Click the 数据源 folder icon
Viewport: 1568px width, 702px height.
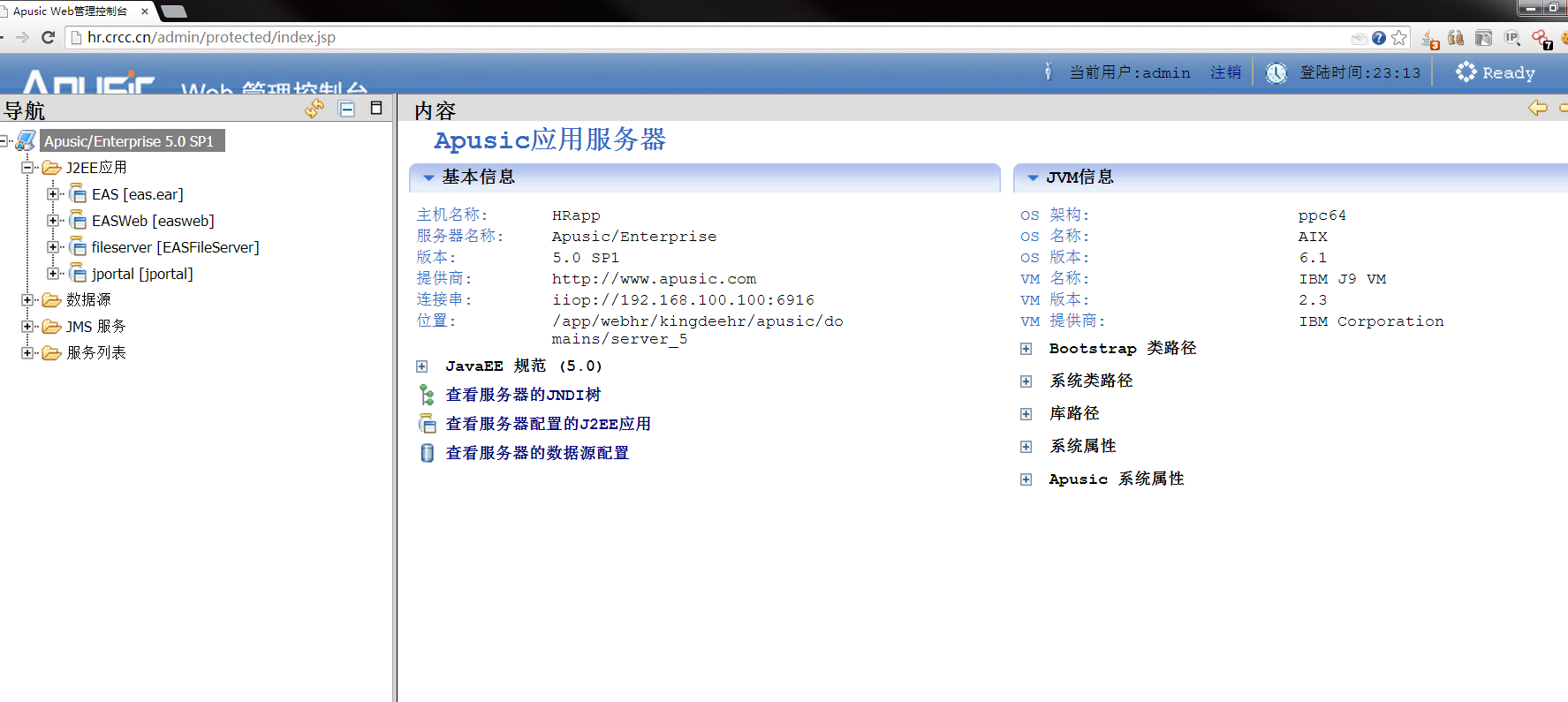52,300
